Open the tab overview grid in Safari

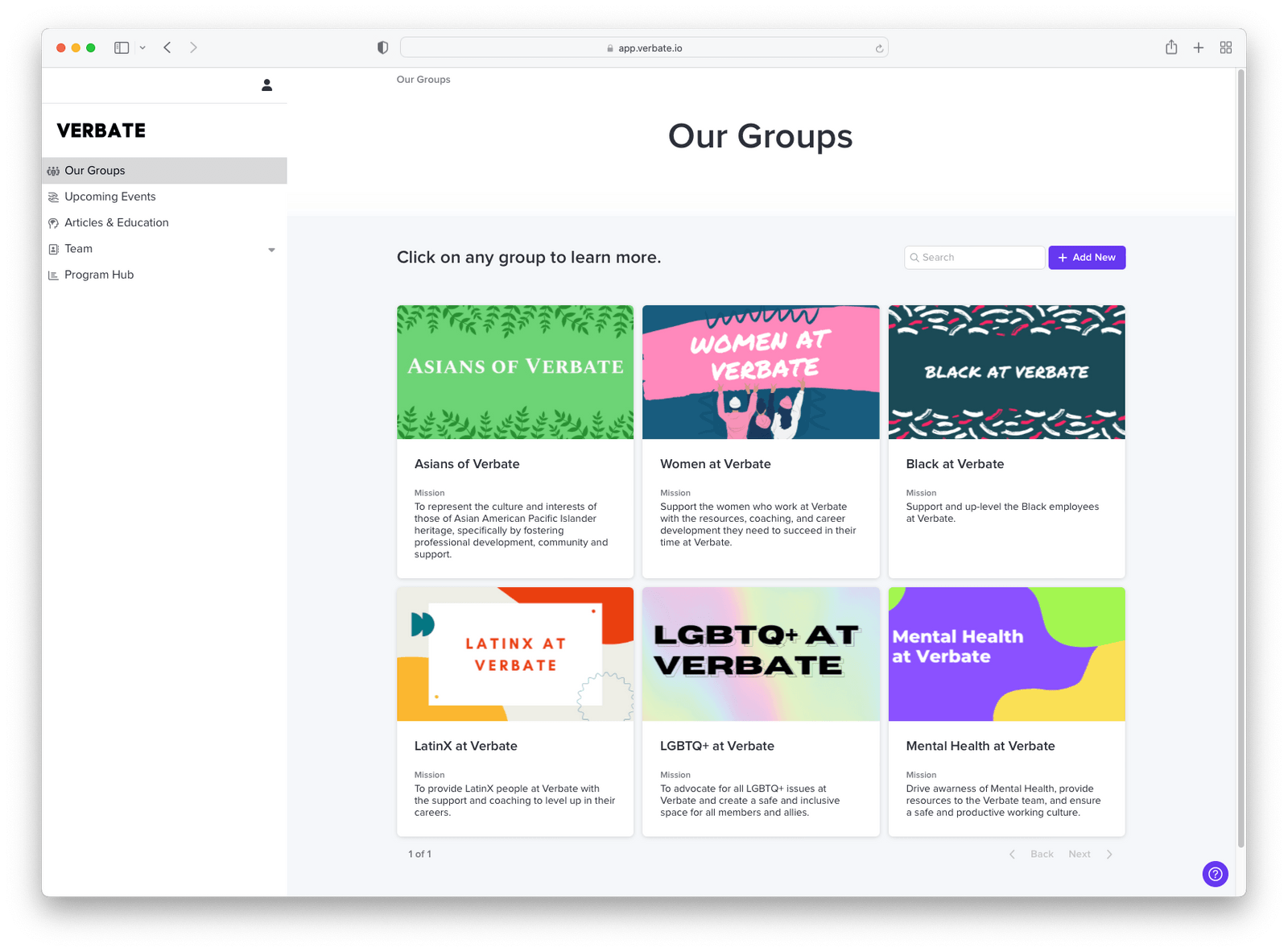[x=1225, y=48]
